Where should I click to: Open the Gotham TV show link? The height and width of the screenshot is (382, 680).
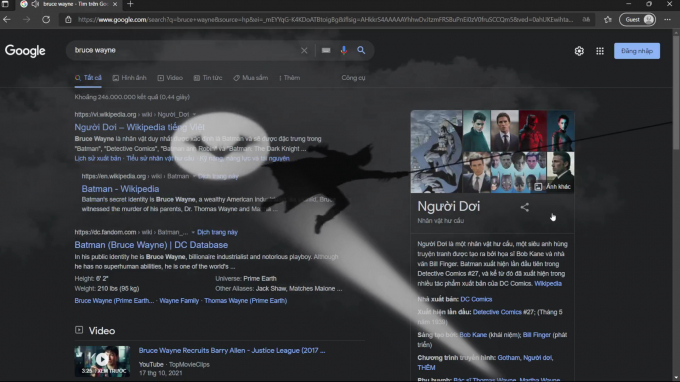click(x=508, y=358)
